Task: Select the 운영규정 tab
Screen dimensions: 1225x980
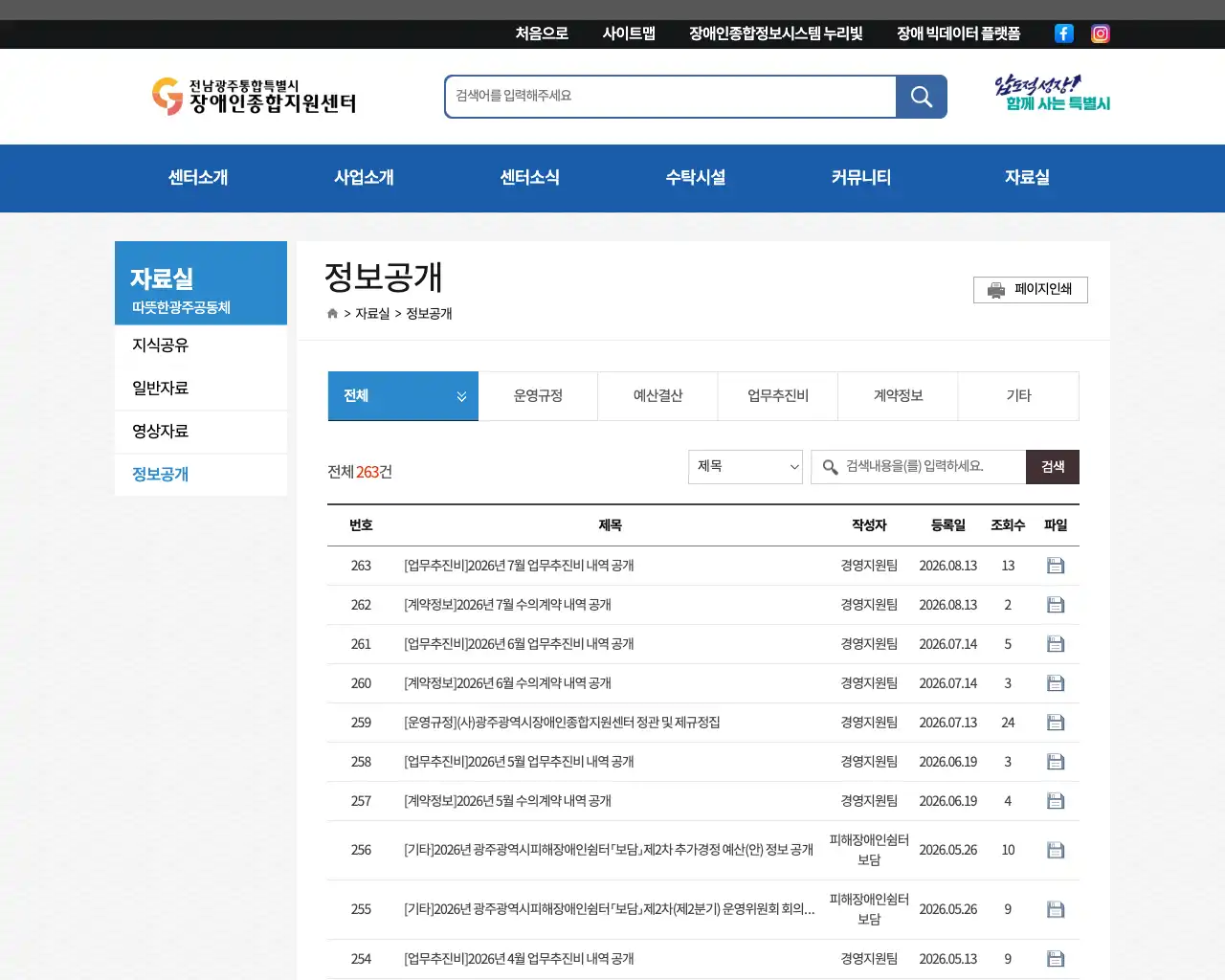Action: click(538, 396)
